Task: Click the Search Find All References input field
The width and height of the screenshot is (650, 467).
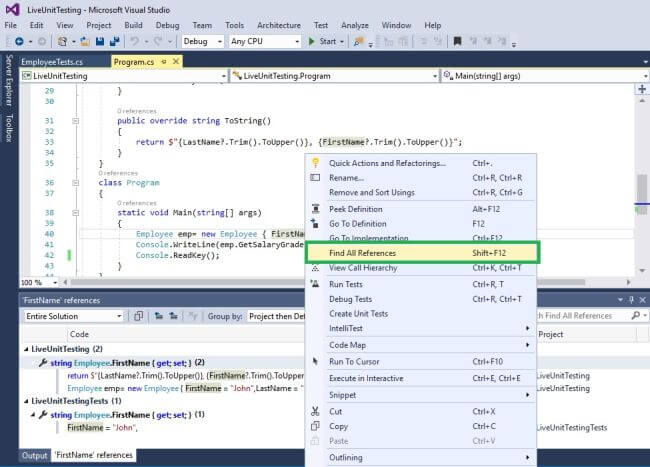Action: (x=582, y=316)
